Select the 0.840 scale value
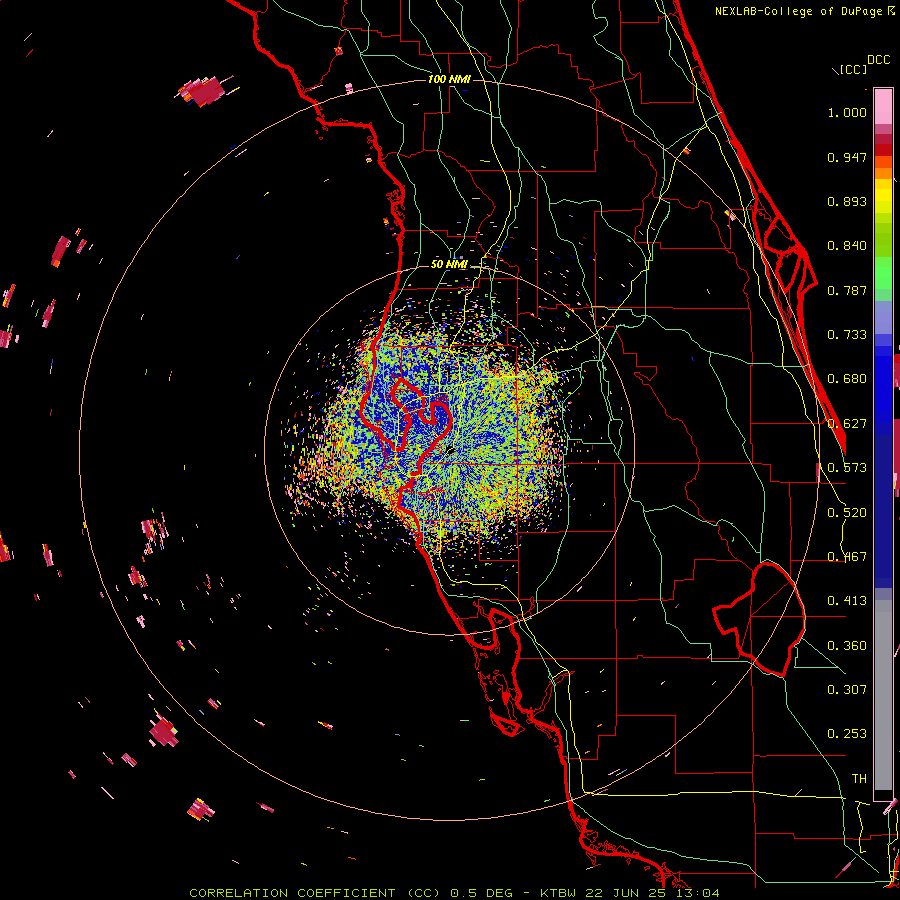Viewport: 900px width, 900px height. pyautogui.click(x=847, y=246)
